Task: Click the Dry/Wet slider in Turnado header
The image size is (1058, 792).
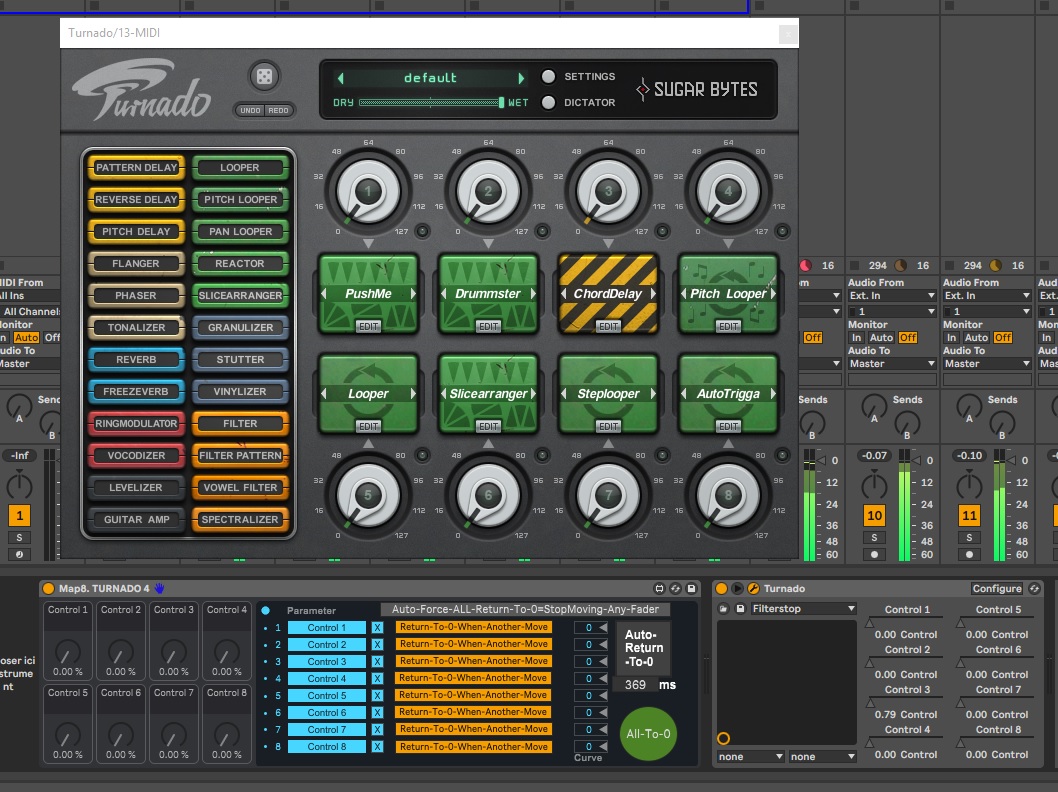Action: coord(431,103)
